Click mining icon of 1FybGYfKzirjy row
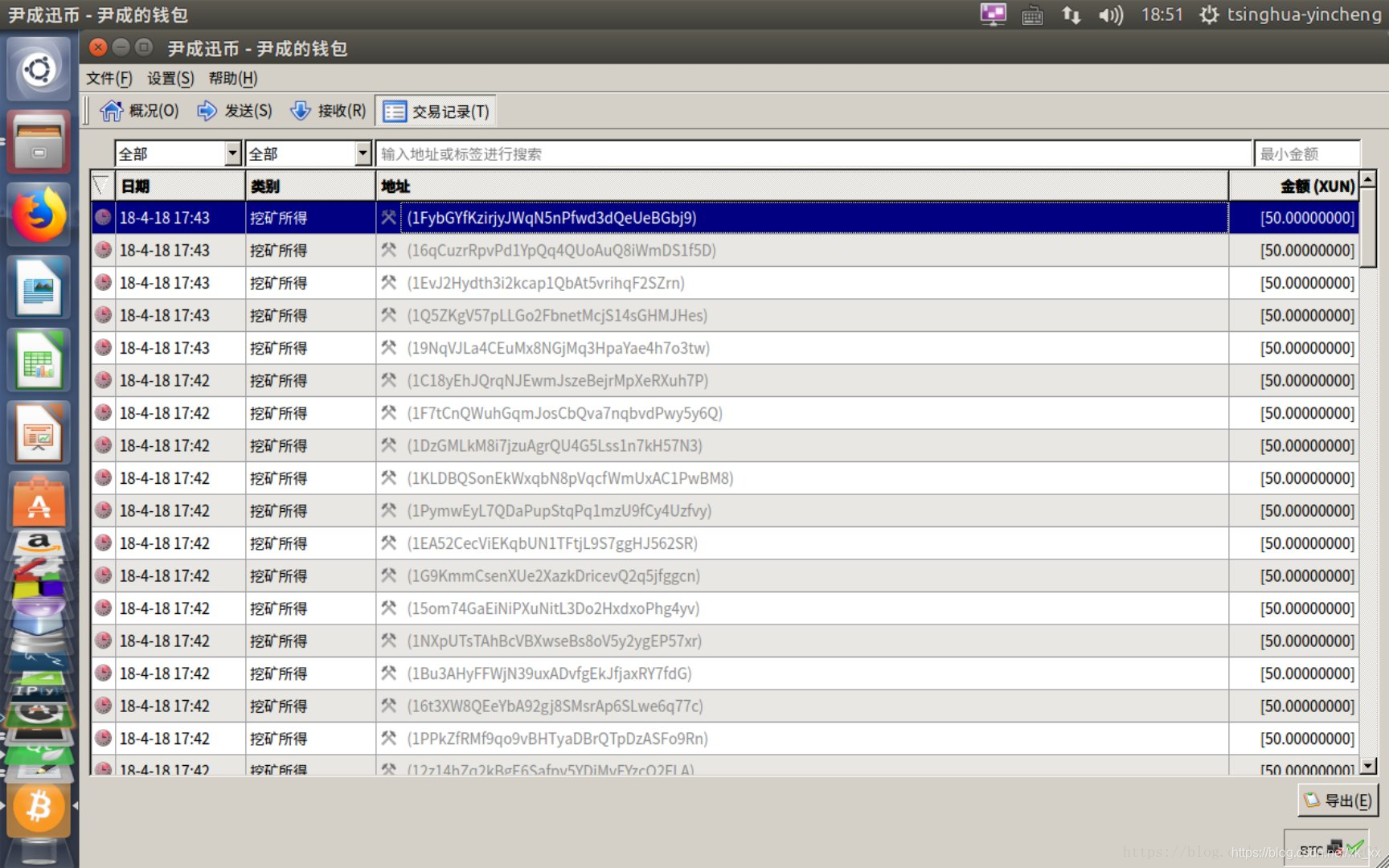This screenshot has height=868, width=1389. 389,218
